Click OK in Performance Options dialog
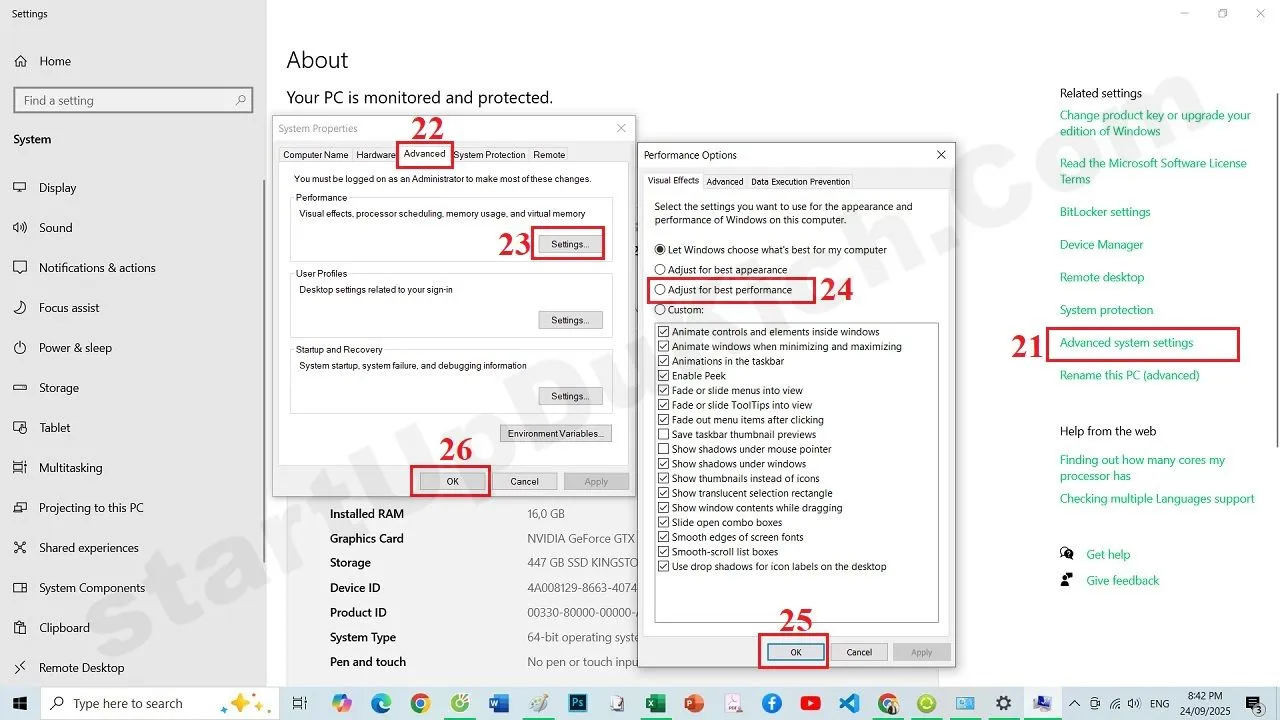Viewport: 1280px width, 720px height. (795, 652)
